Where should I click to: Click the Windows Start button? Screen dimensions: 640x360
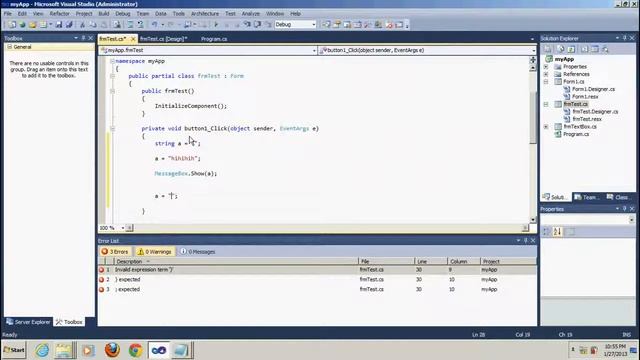point(14,350)
